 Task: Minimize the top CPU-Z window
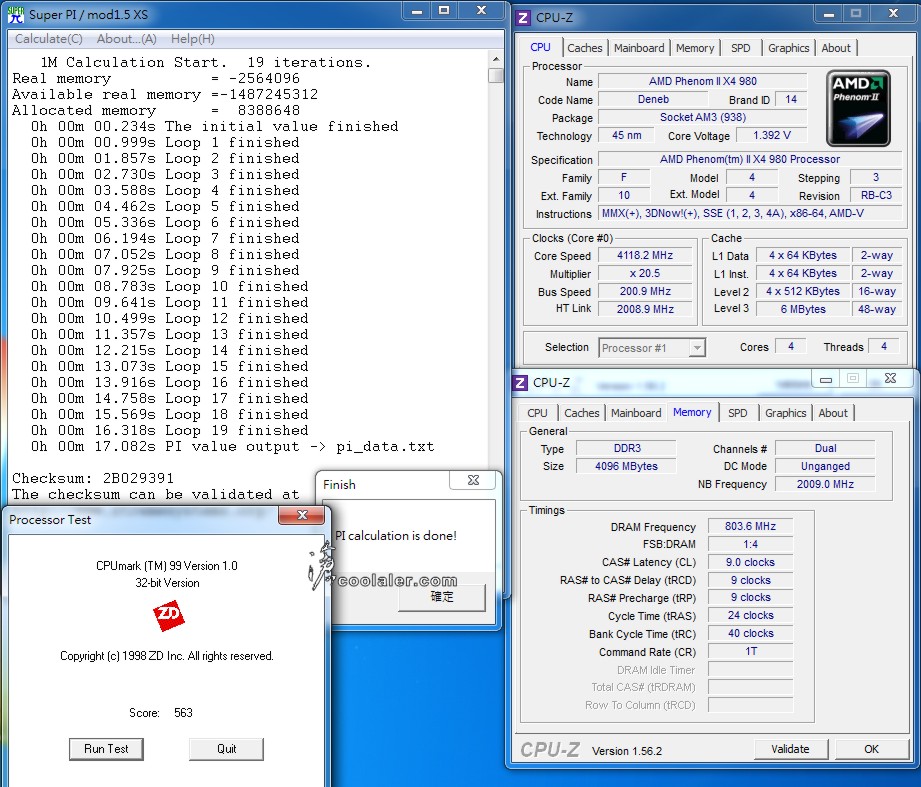click(829, 14)
